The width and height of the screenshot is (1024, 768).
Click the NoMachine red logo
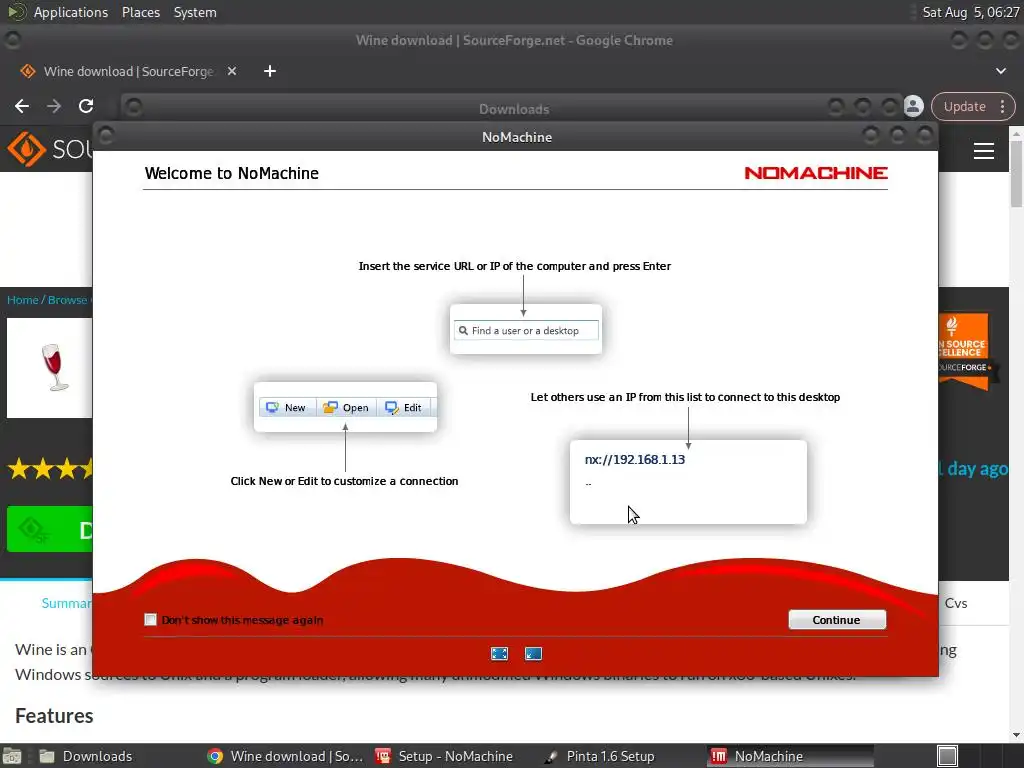(x=816, y=173)
